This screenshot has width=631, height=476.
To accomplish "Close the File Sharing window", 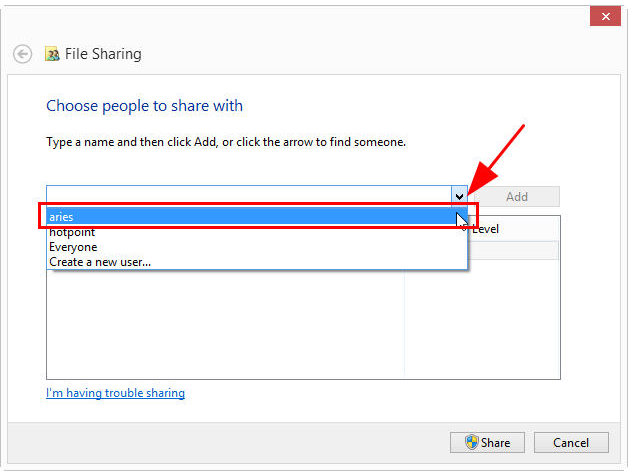I will click(x=605, y=16).
